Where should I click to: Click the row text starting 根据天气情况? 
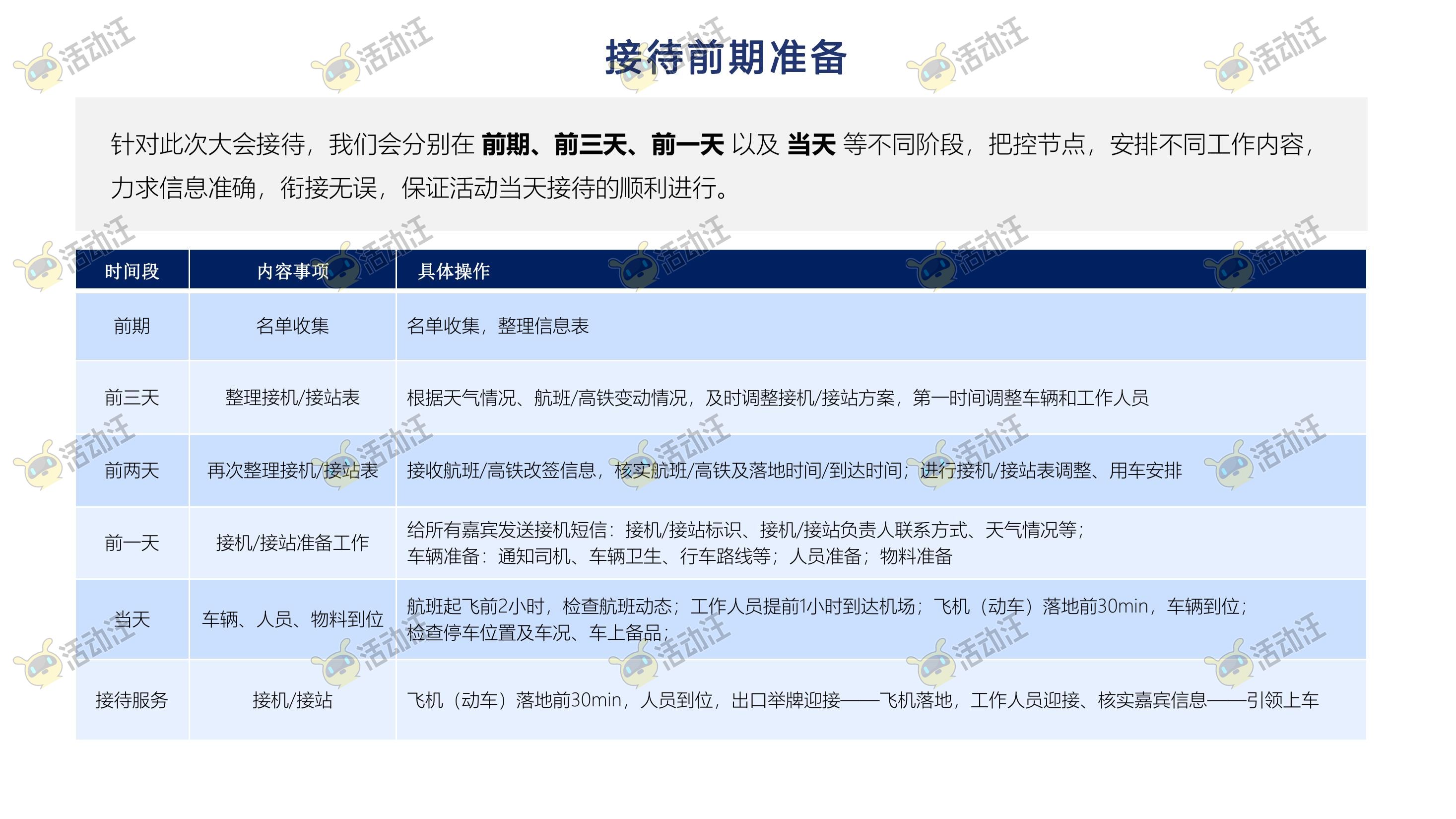coord(778,398)
